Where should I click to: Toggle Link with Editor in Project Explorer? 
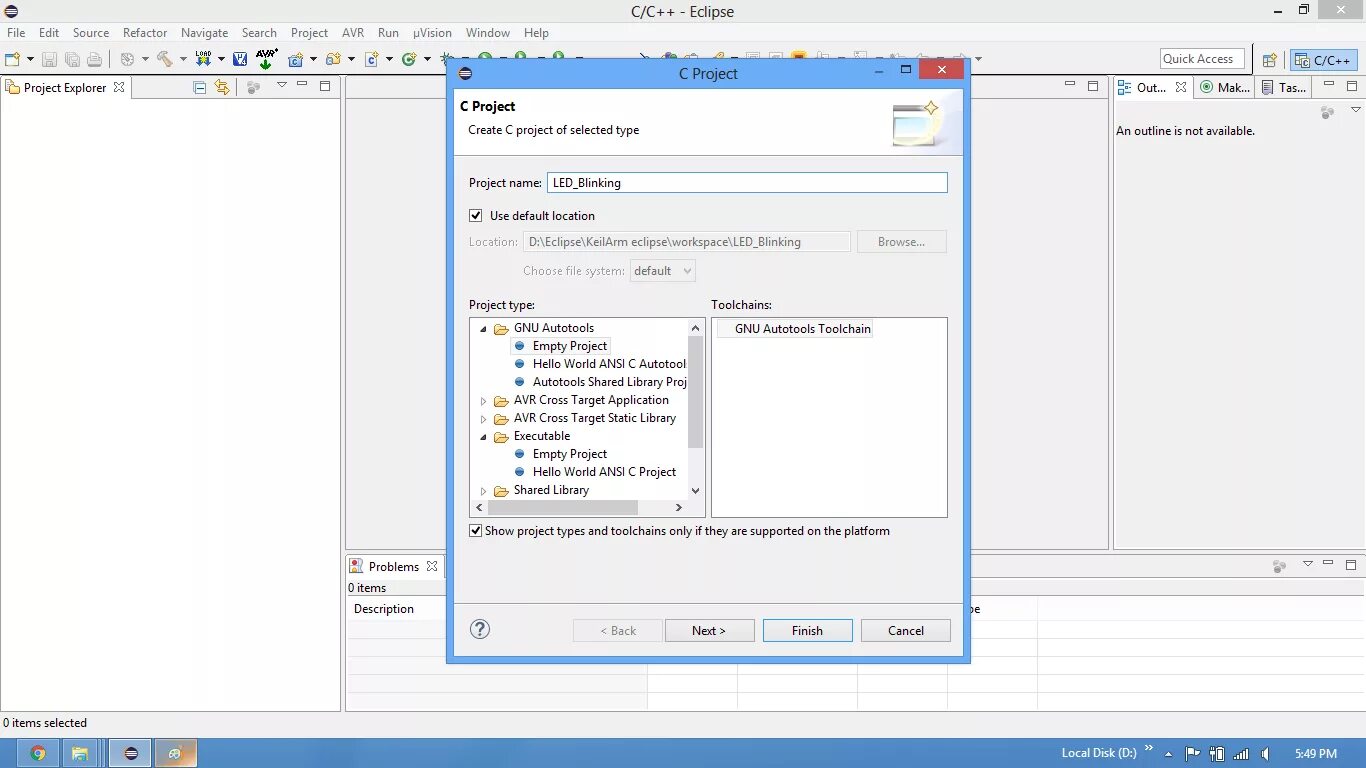click(222, 87)
